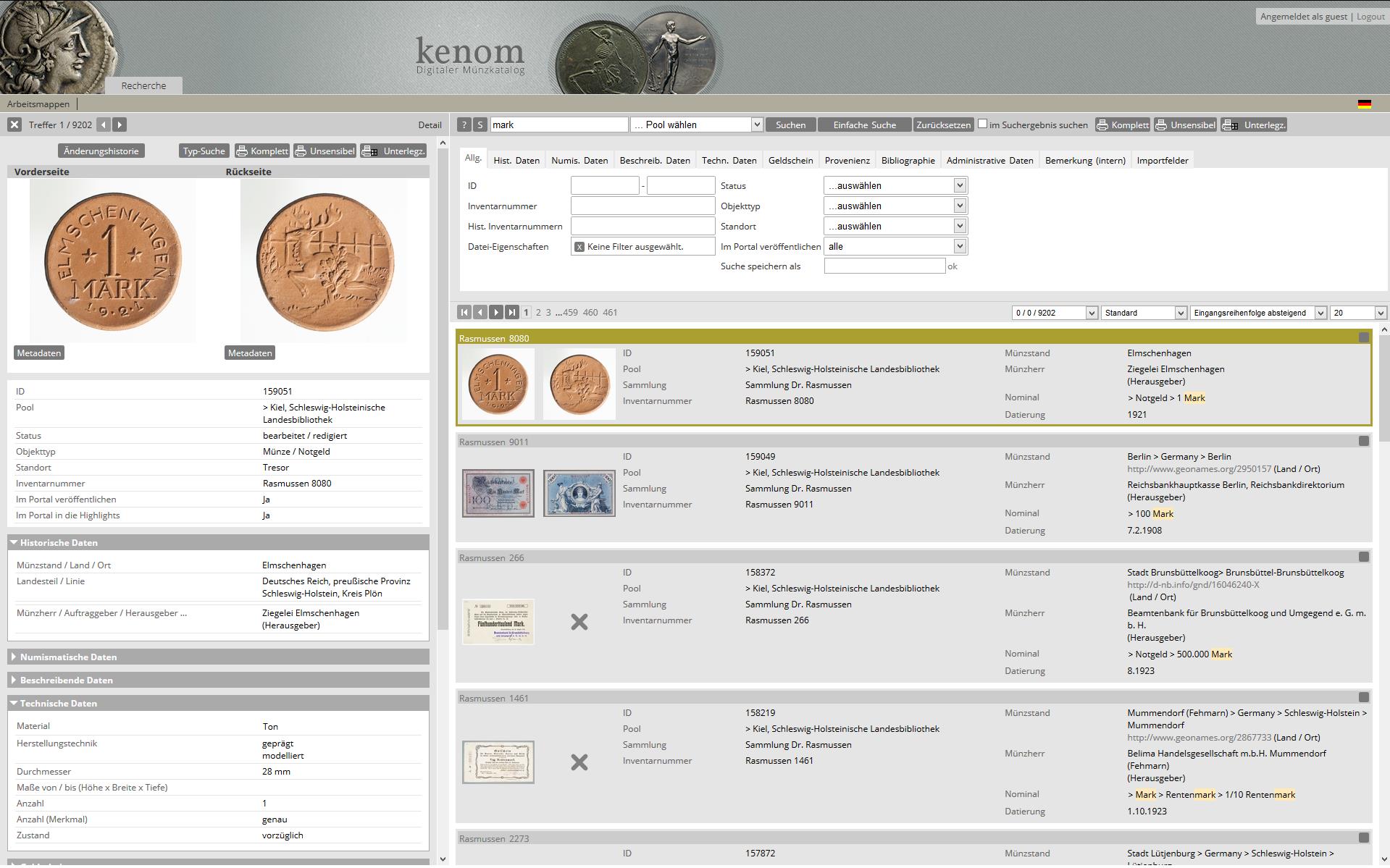This screenshot has width=1390, height=868.
Task: Jump to first results page
Action: 464,312
